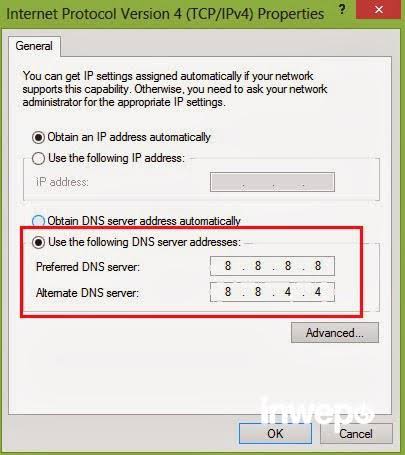Select Use the following DNS server addresses

(x=38, y=242)
